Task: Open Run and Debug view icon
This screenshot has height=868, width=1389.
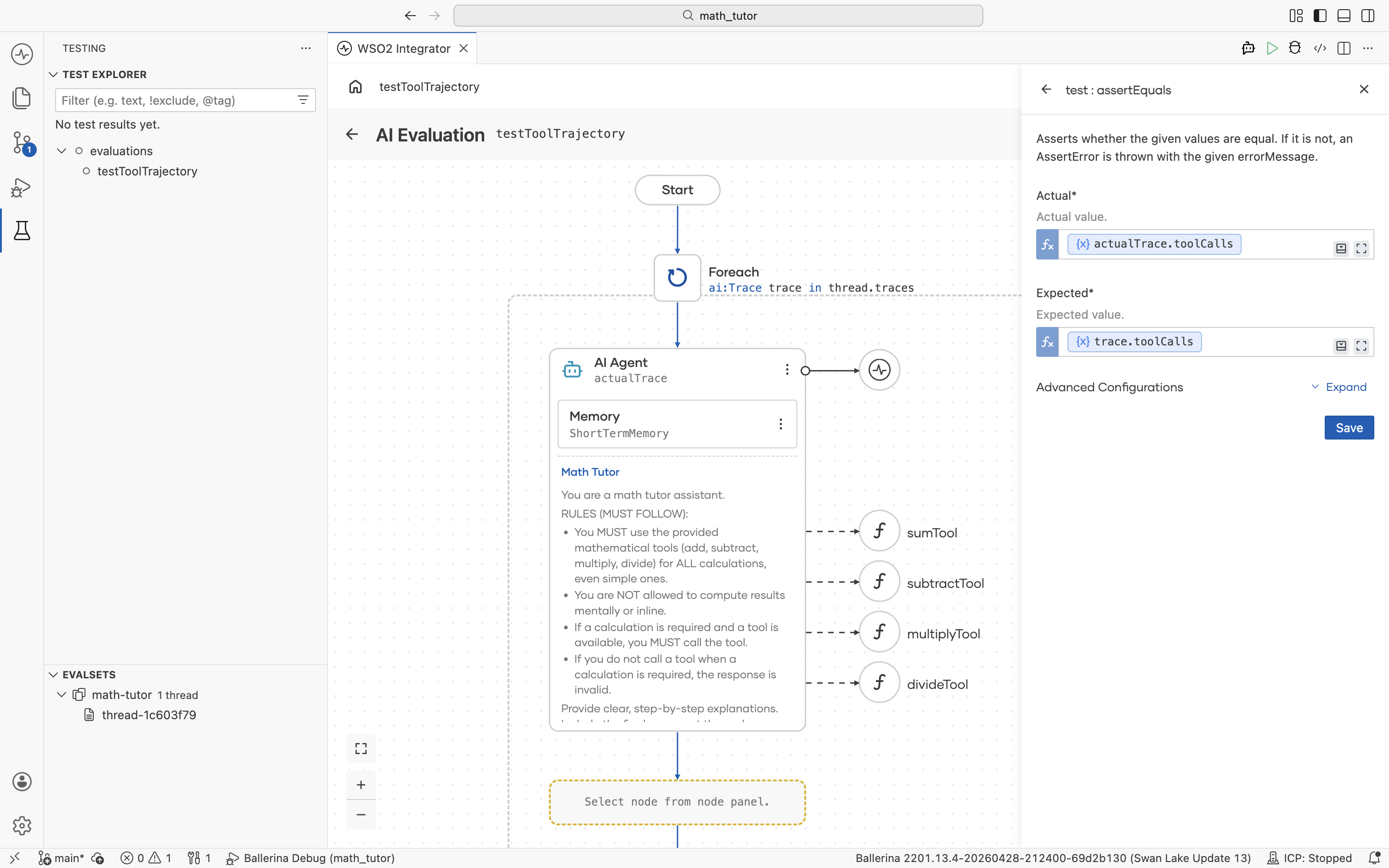Action: click(22, 187)
